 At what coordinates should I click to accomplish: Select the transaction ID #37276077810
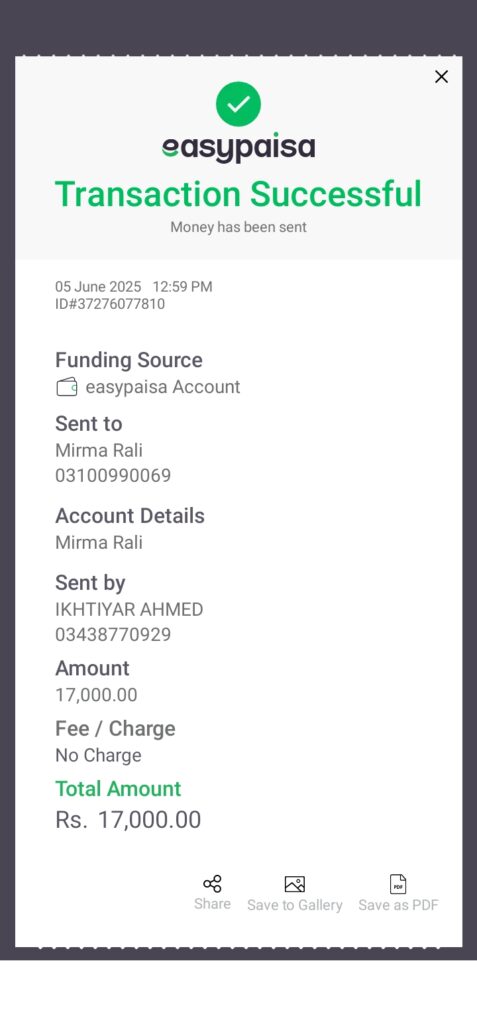click(x=110, y=304)
